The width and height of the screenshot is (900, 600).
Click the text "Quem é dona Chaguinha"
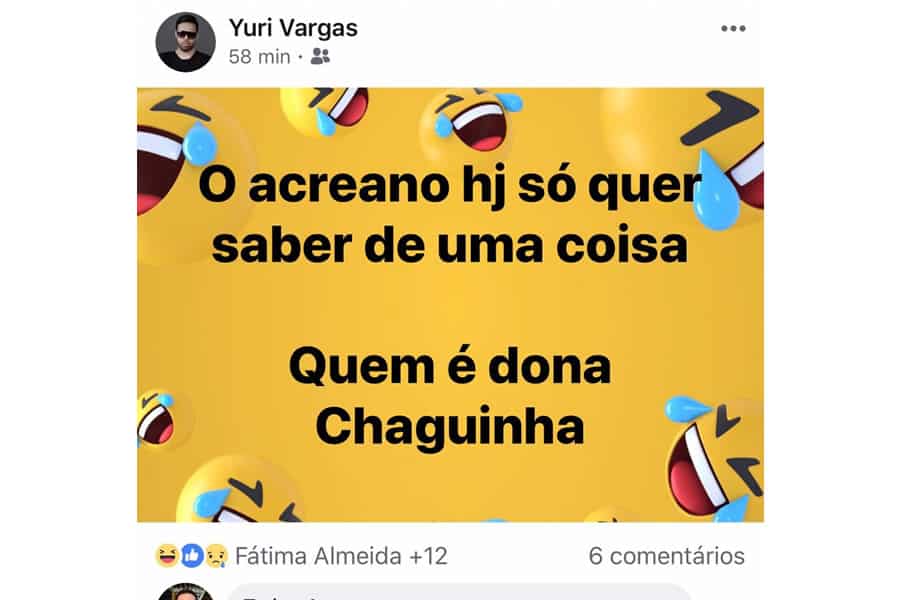click(450, 396)
